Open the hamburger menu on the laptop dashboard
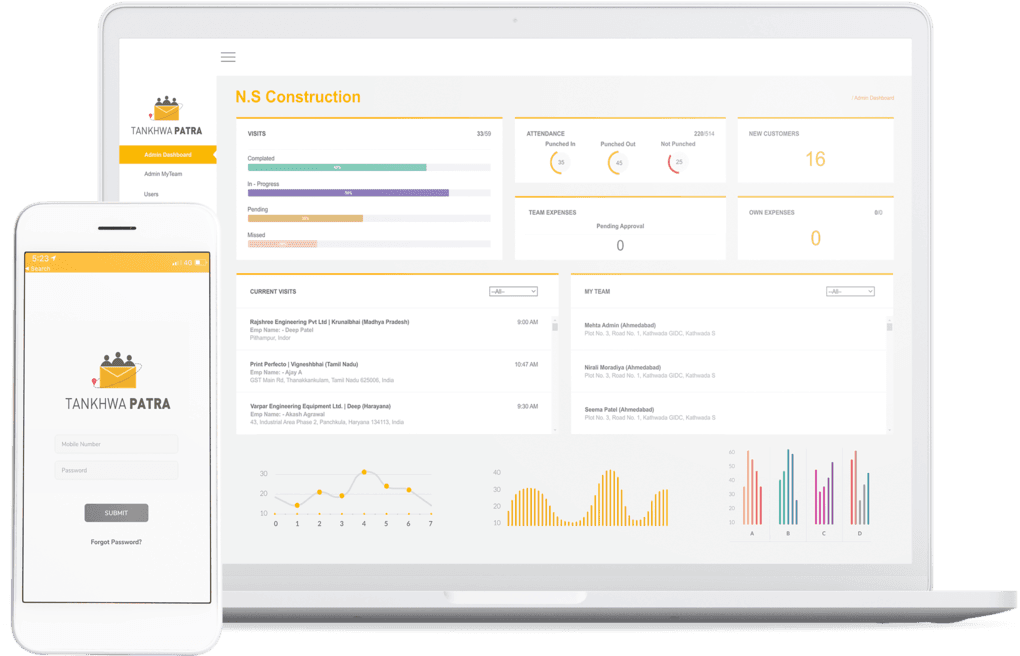The width and height of the screenshot is (1020, 656). point(228,57)
